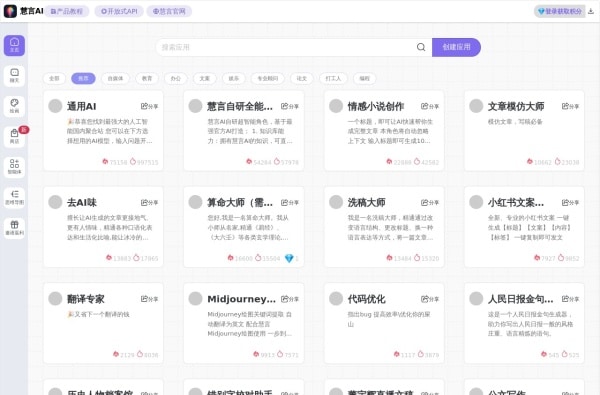
Task: Share the 人民日报金句 card
Action: point(570,299)
